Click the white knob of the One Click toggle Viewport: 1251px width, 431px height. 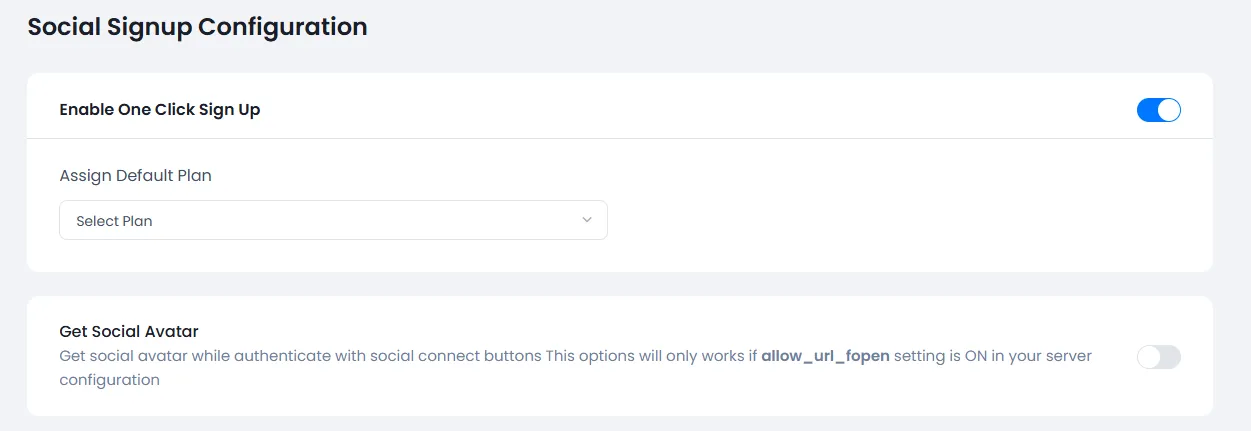pos(1169,110)
